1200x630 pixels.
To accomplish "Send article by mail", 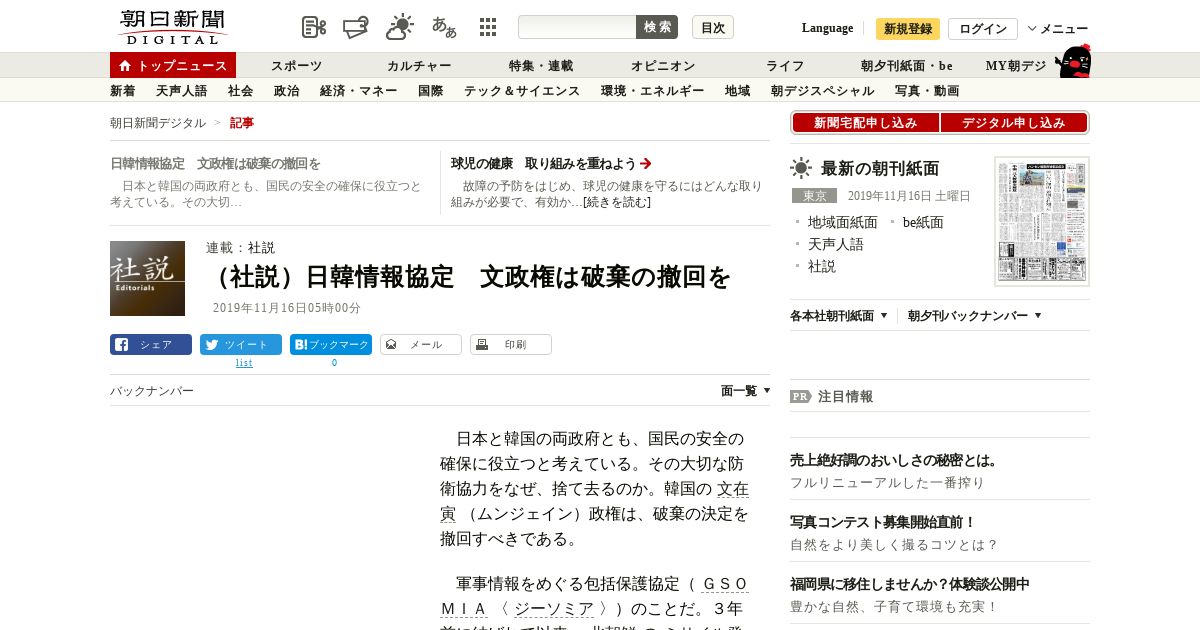I will 421,344.
